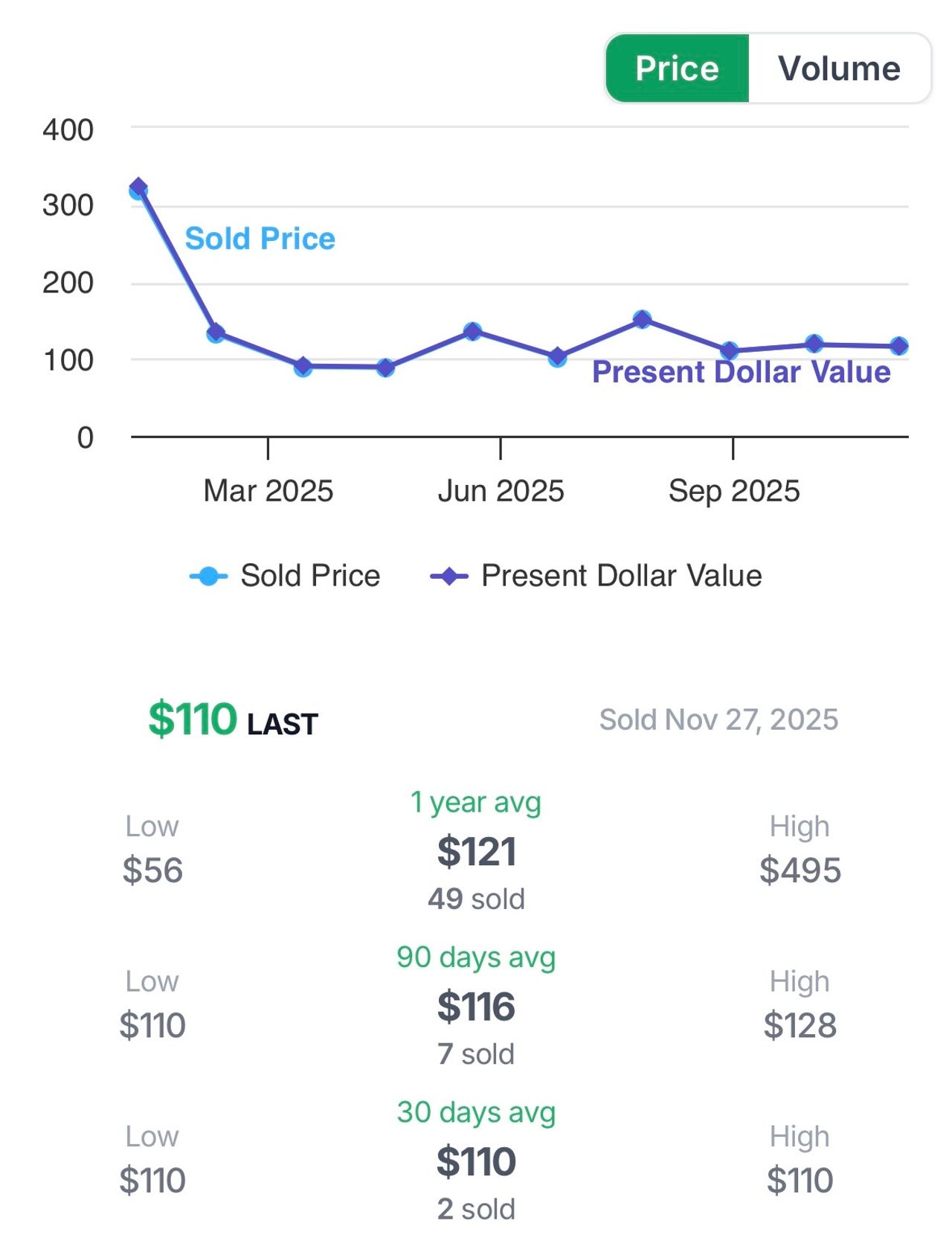Toggle Present Dollar Value legend entry
Viewport: 952px width, 1258px height.
(x=621, y=576)
